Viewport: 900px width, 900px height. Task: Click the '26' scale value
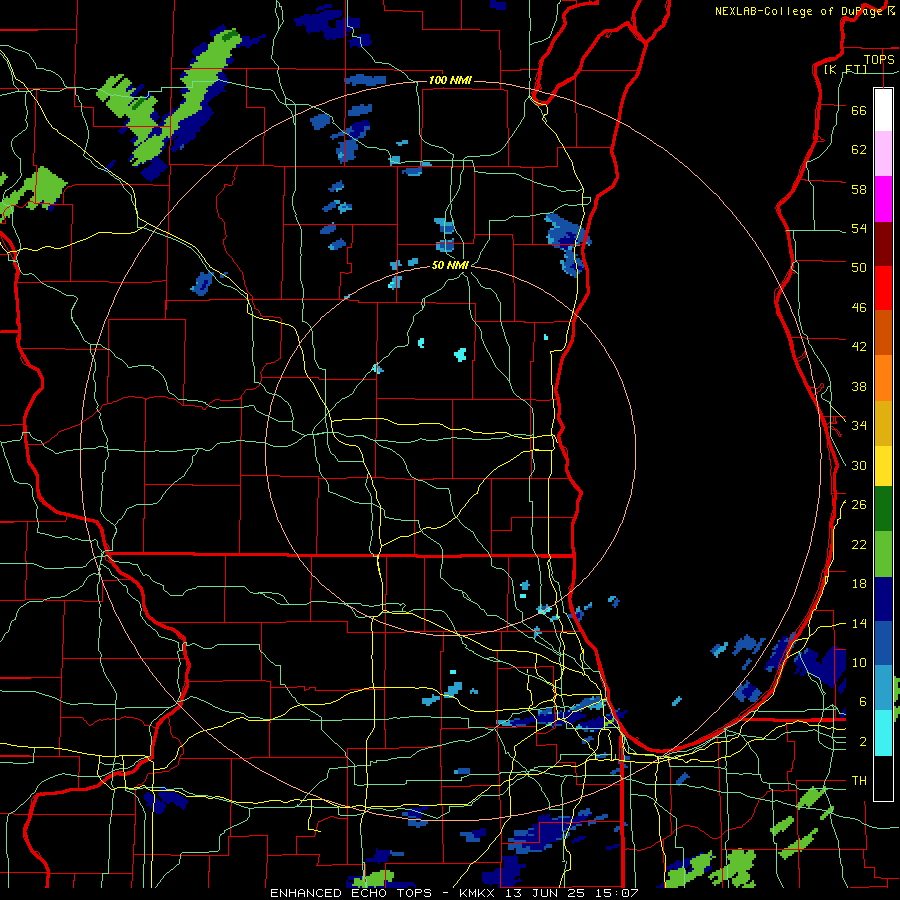(859, 505)
